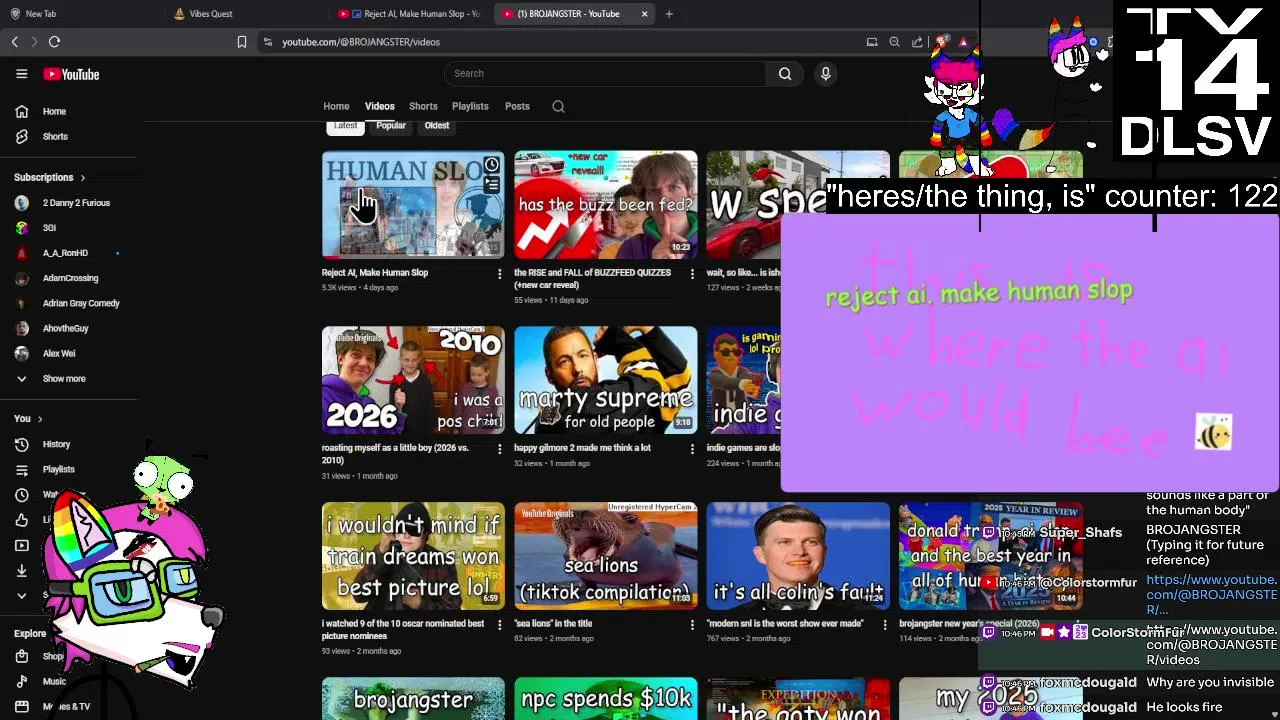The image size is (1280, 720).
Task: Click the Your videos play icon in sidebar
Action: click(x=22, y=545)
